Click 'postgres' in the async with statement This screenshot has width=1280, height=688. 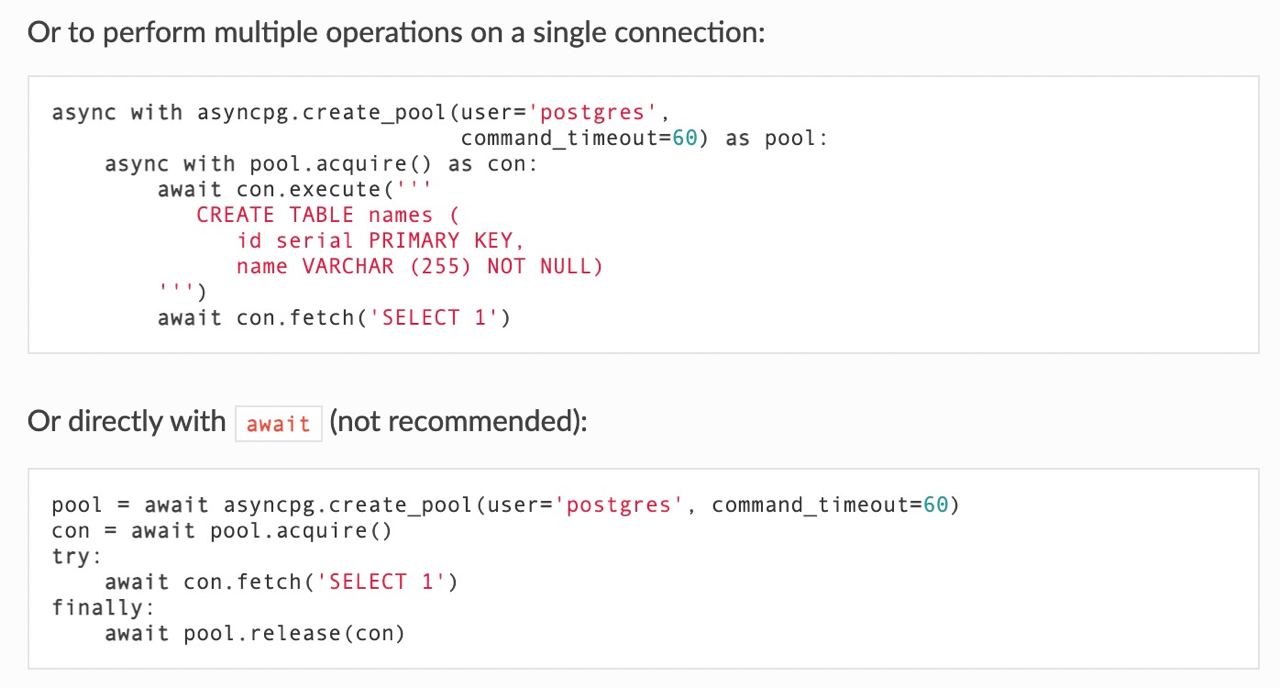tap(592, 112)
